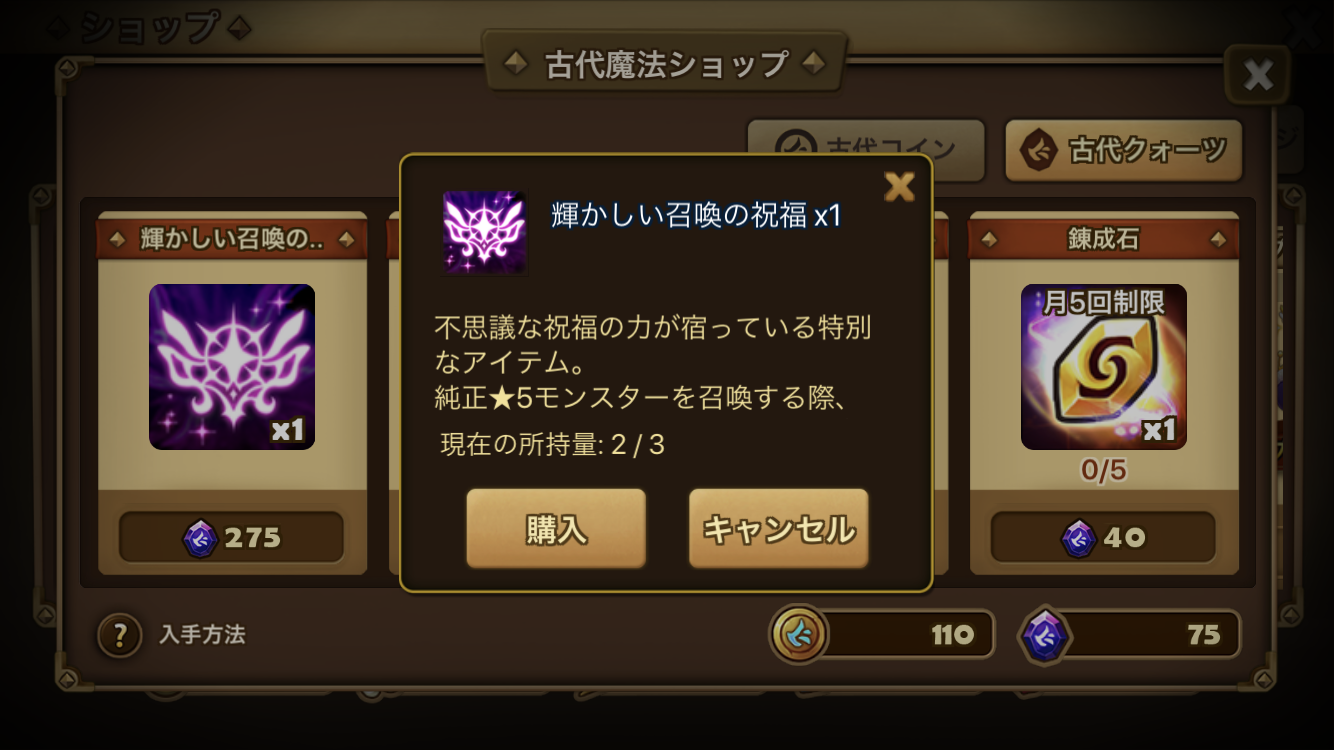Click the 275 quartz price button

tap(231, 538)
